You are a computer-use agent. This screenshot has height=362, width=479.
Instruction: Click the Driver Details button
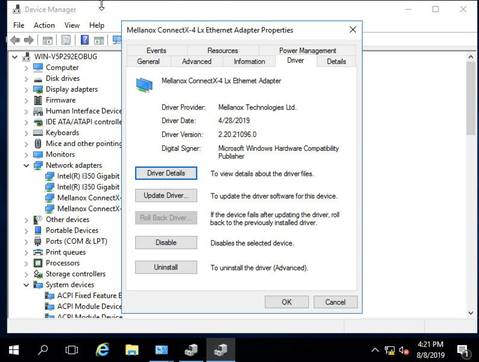[166, 173]
